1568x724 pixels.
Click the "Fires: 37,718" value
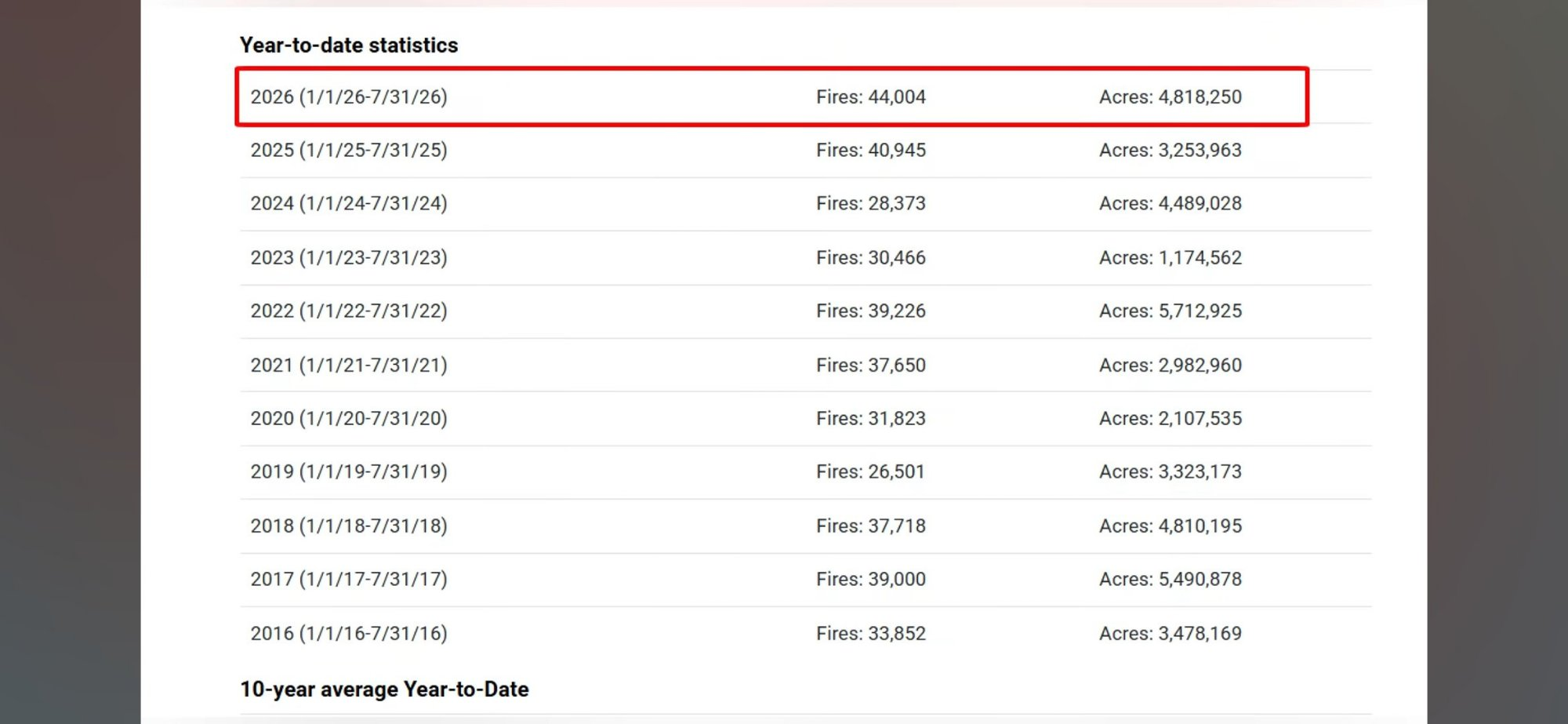(871, 526)
